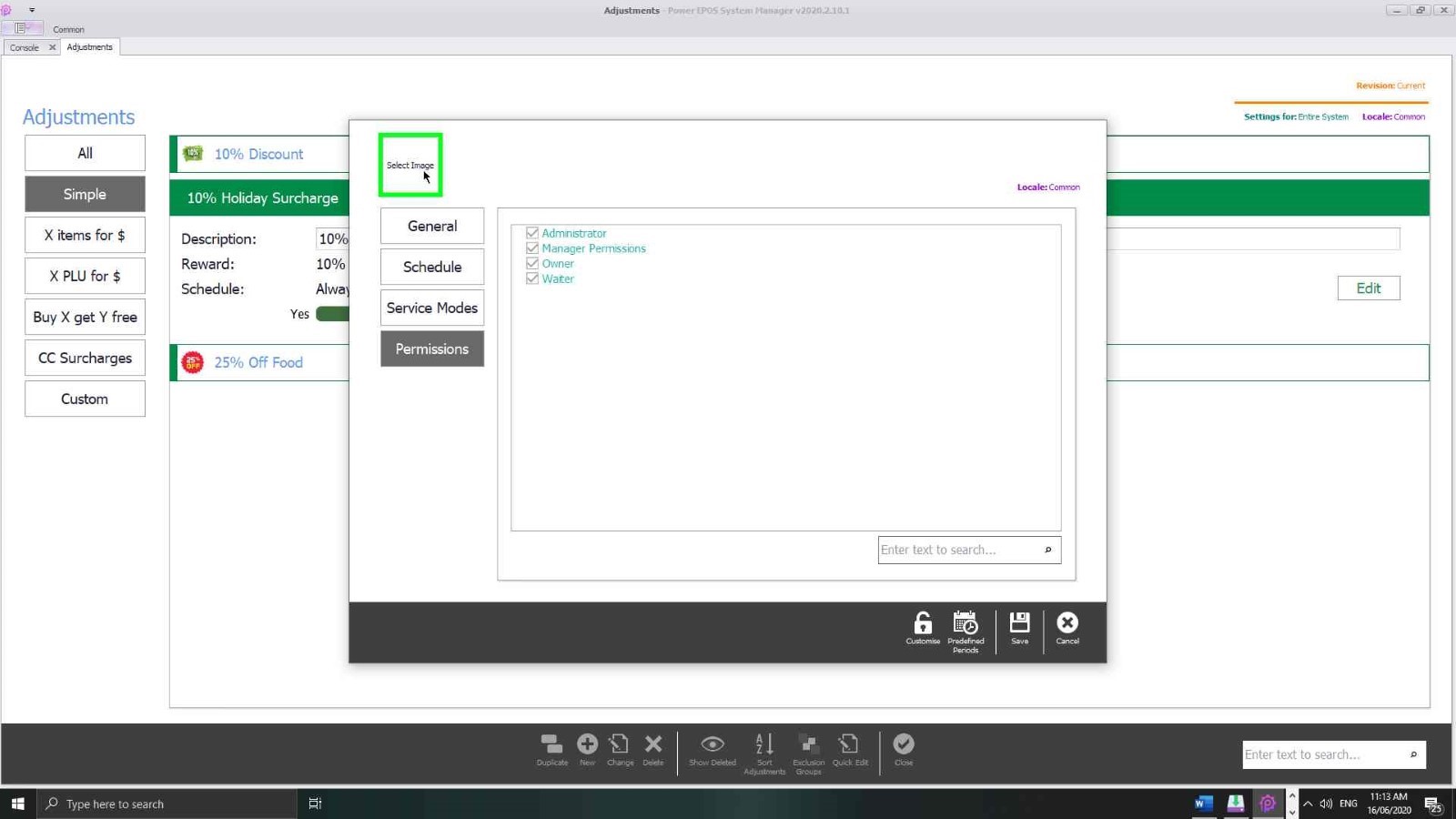
Task: Open Microsoft Word from the taskbar
Action: coord(1203,804)
